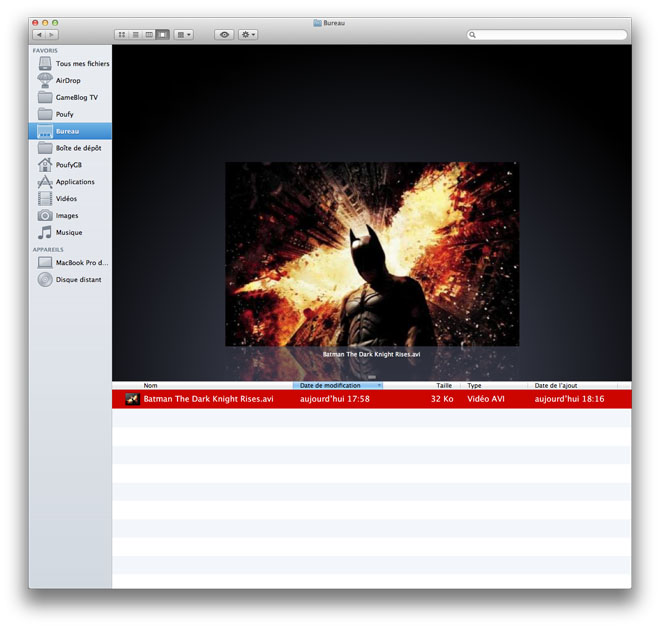Sort by the Taille column
Viewport: 660px width, 628px height.
[x=444, y=385]
